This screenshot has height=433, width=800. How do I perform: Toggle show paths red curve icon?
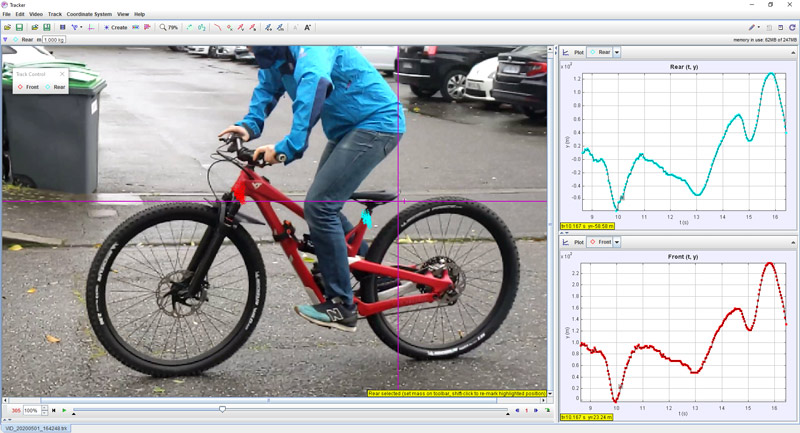point(217,28)
